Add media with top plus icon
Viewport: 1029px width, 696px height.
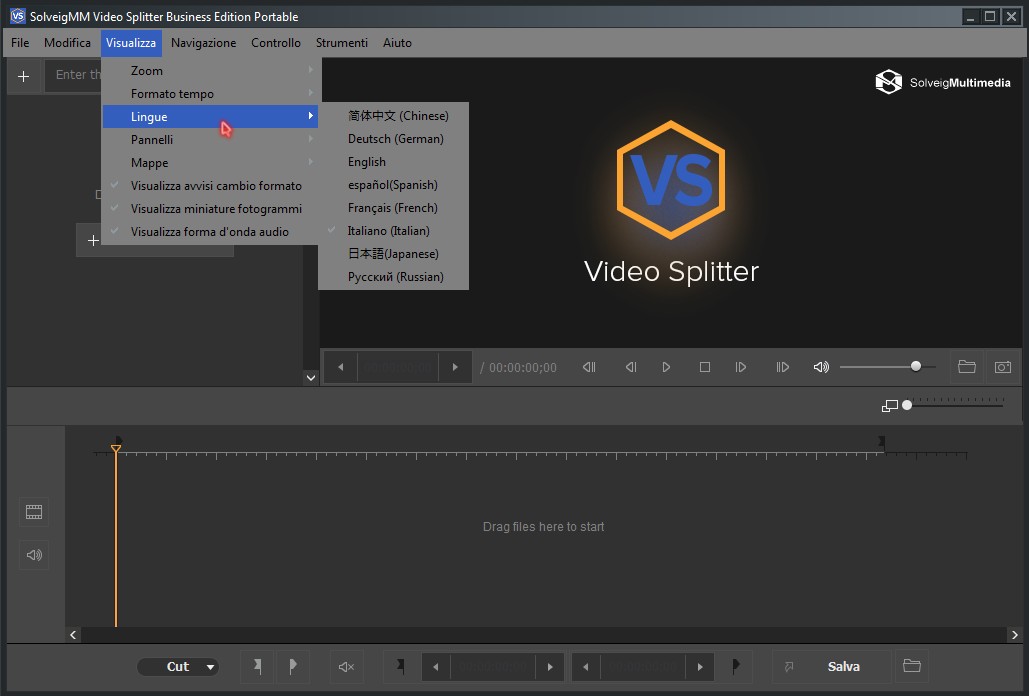coord(24,76)
